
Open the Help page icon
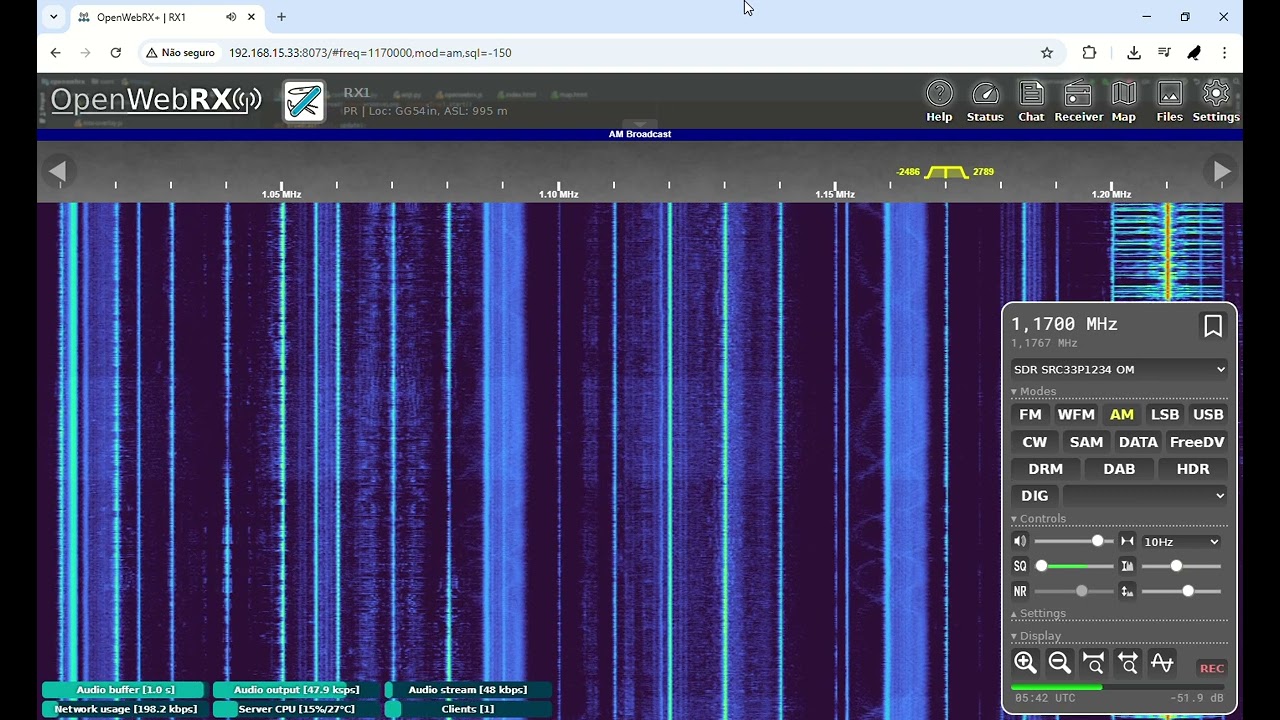[x=939, y=102]
